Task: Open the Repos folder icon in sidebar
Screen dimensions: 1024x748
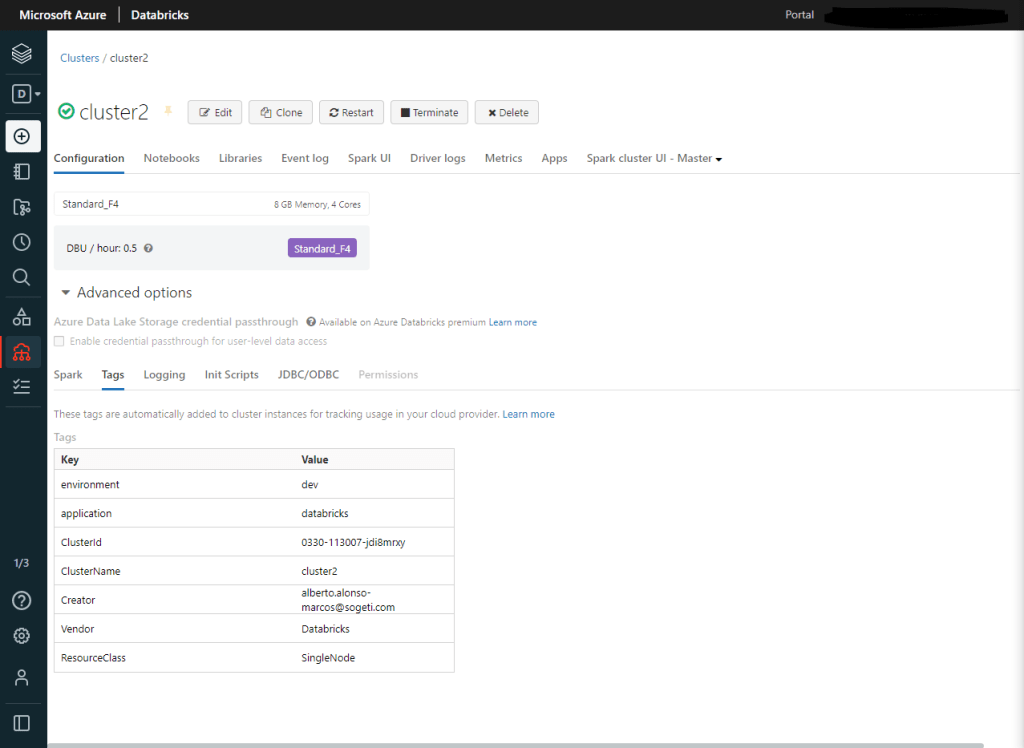Action: (x=22, y=207)
